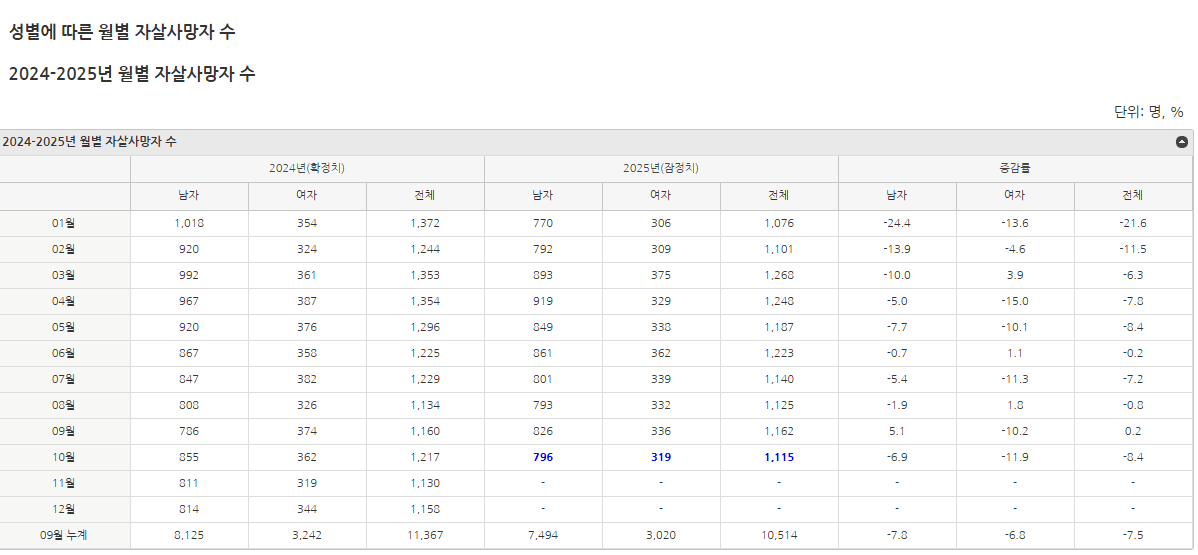Click the blue 1,115 total in 10월 row
The image size is (1198, 555).
[779, 457]
